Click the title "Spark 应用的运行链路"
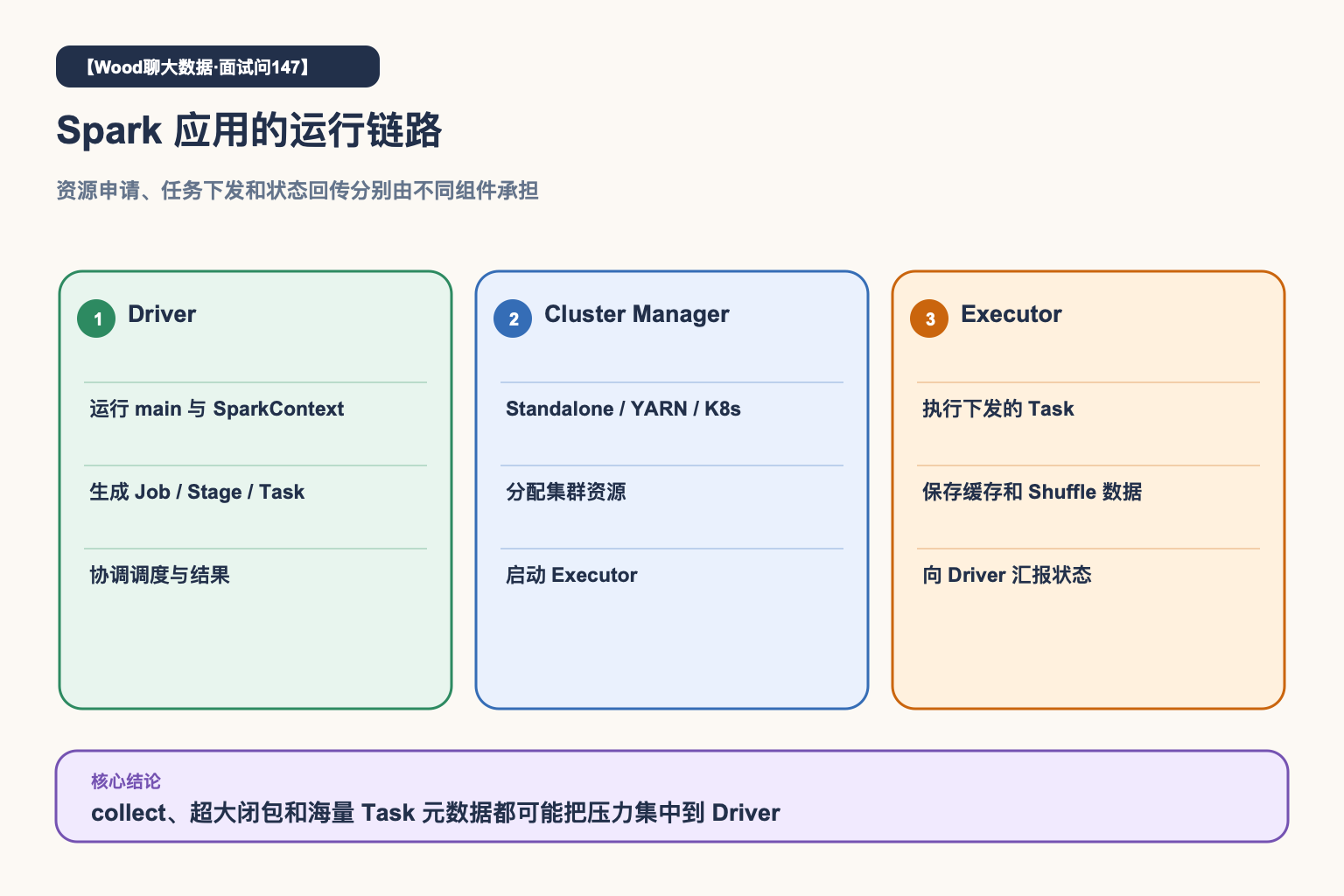The width and height of the screenshot is (1344, 896). [249, 130]
